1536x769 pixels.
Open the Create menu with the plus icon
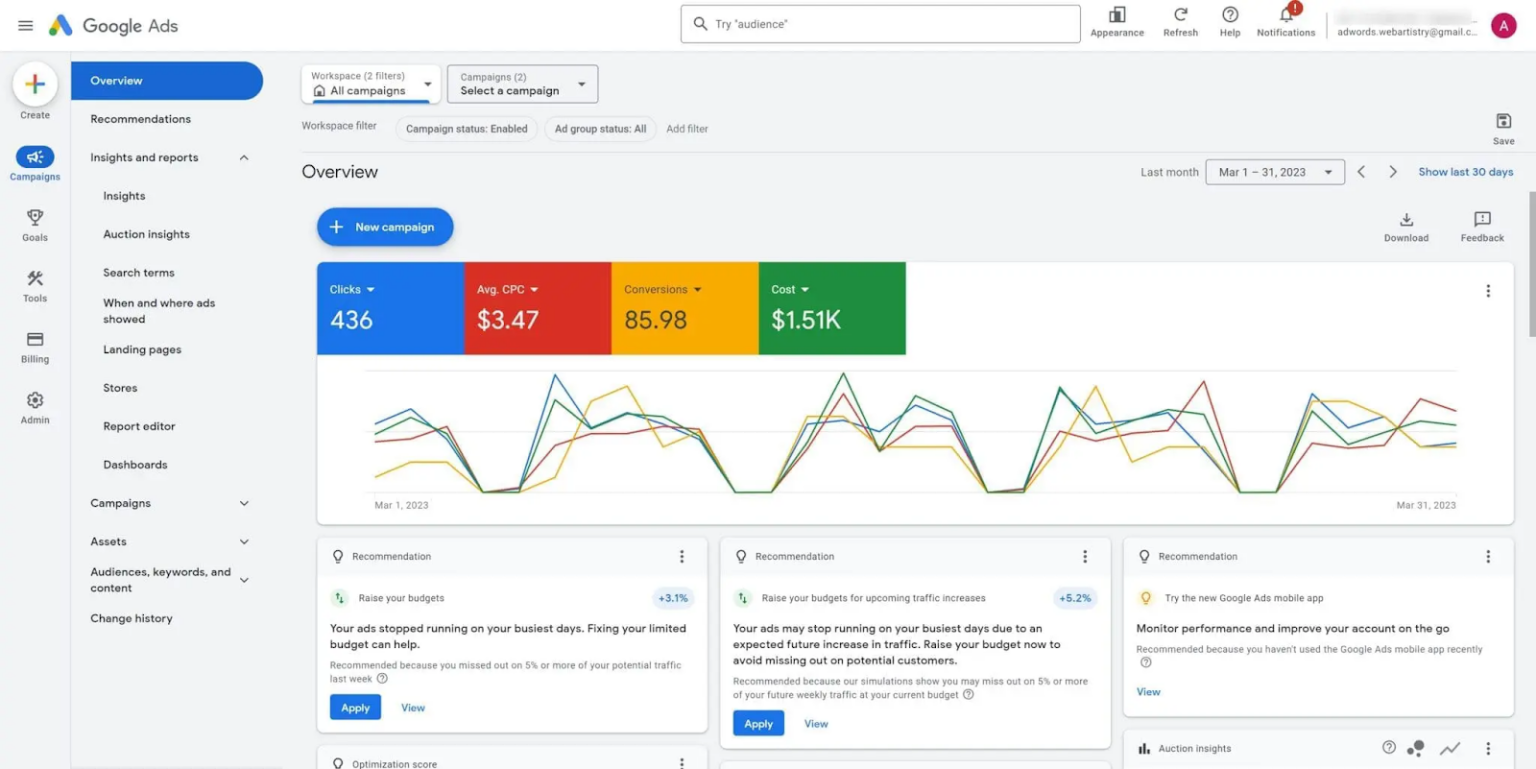[35, 85]
